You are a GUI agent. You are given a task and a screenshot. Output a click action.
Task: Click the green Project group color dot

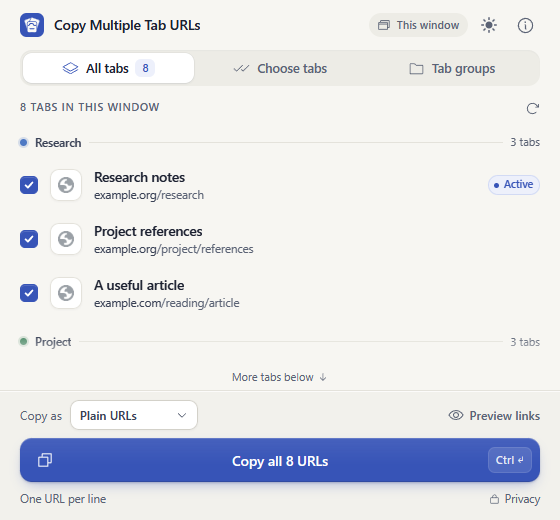24,341
